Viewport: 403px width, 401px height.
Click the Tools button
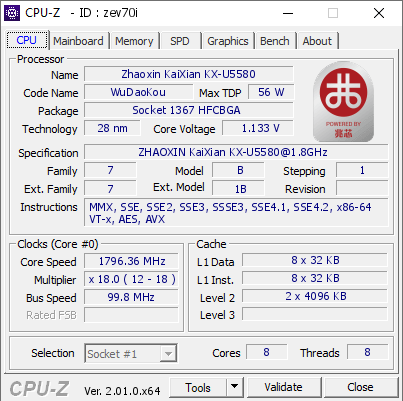tap(198, 388)
